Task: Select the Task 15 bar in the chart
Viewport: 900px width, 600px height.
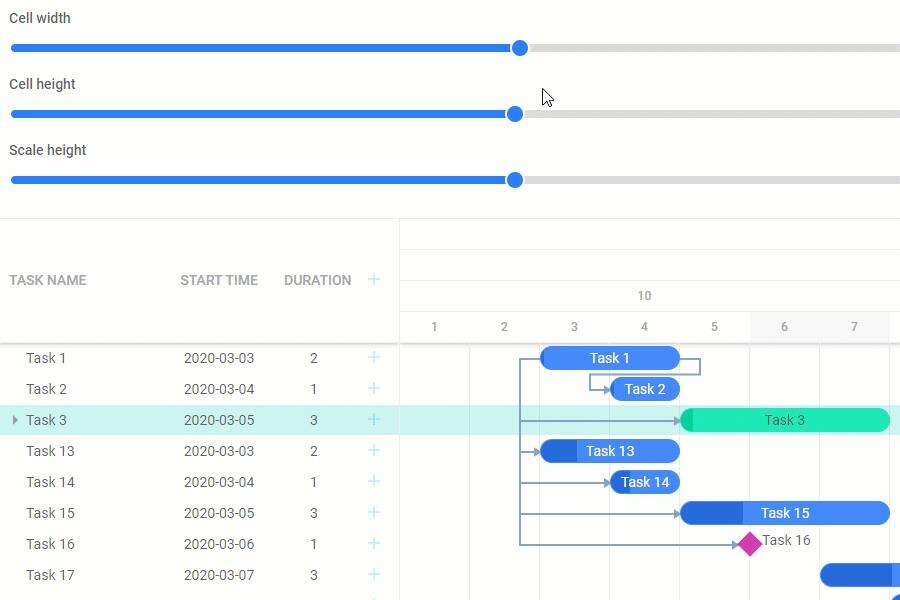Action: pos(785,513)
